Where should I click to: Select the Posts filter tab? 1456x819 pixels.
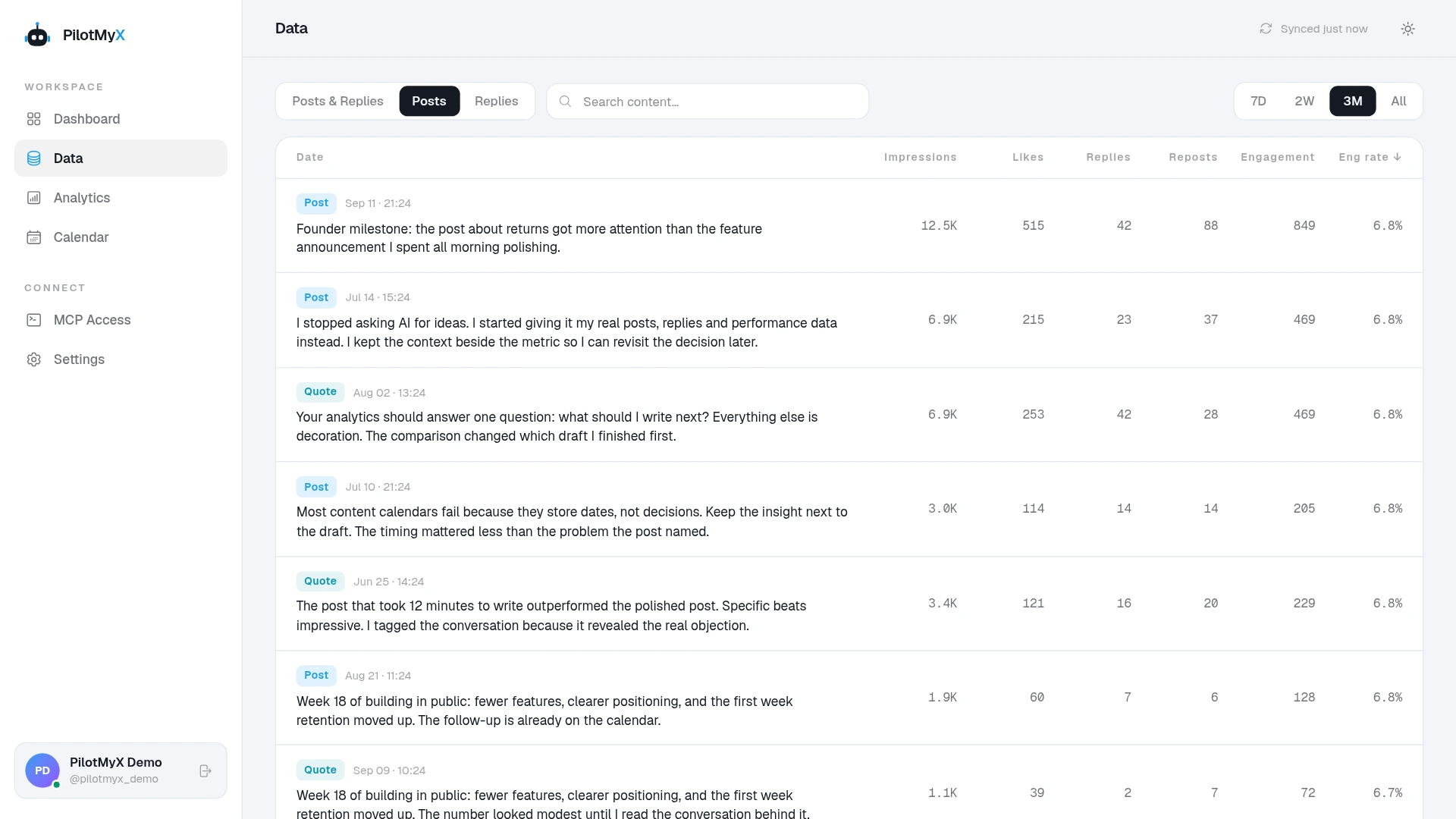click(x=429, y=102)
